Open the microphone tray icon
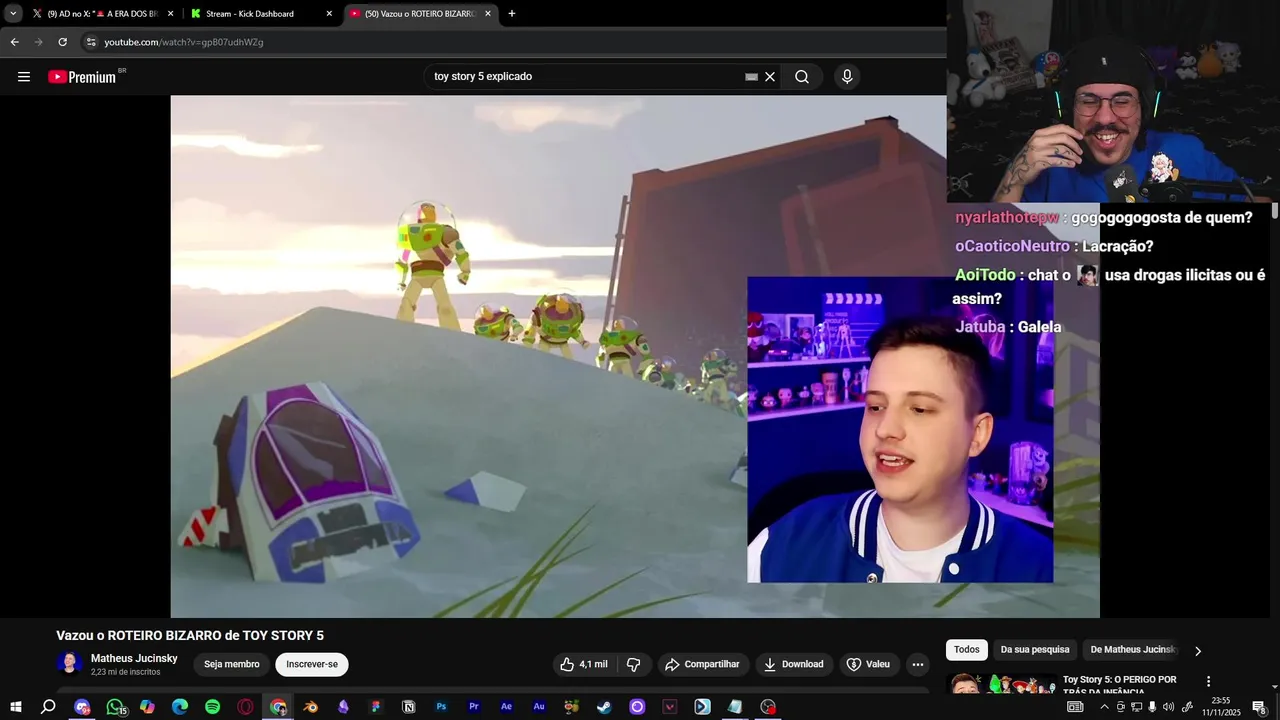Viewport: 1280px width, 720px height. pyautogui.click(x=1152, y=707)
